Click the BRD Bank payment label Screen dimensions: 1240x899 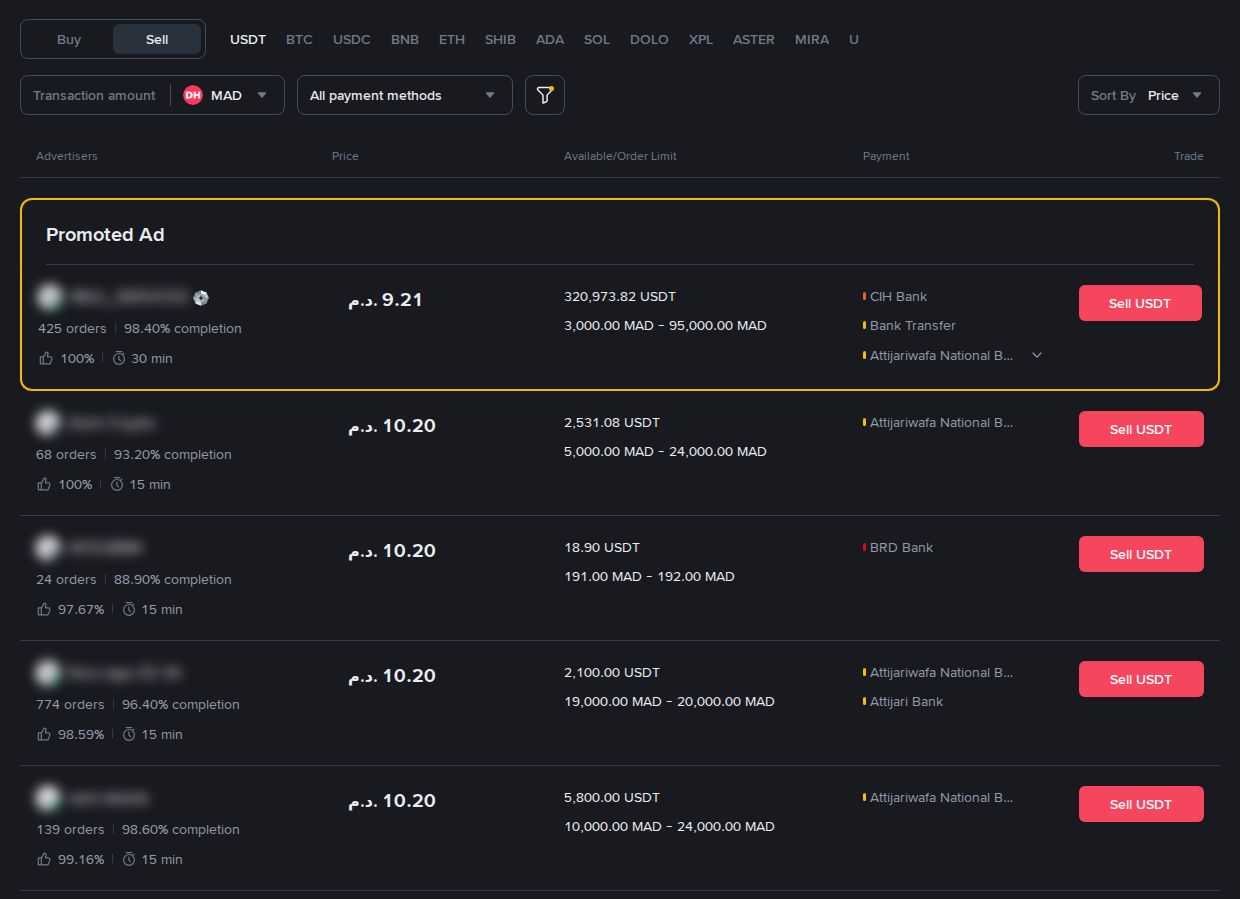(901, 548)
